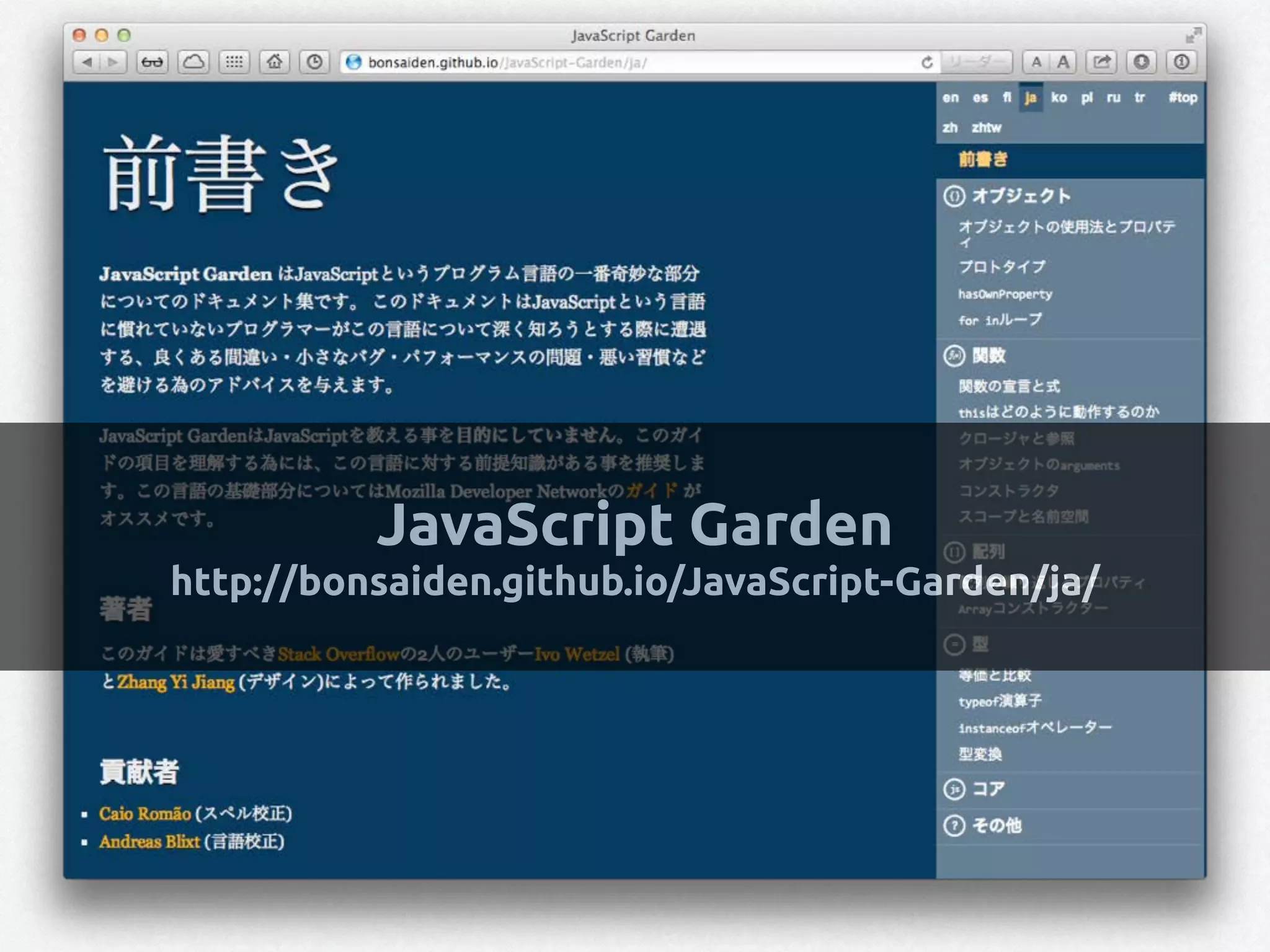Click the globe site icon in address bar
This screenshot has height=952, width=1270.
click(353, 63)
